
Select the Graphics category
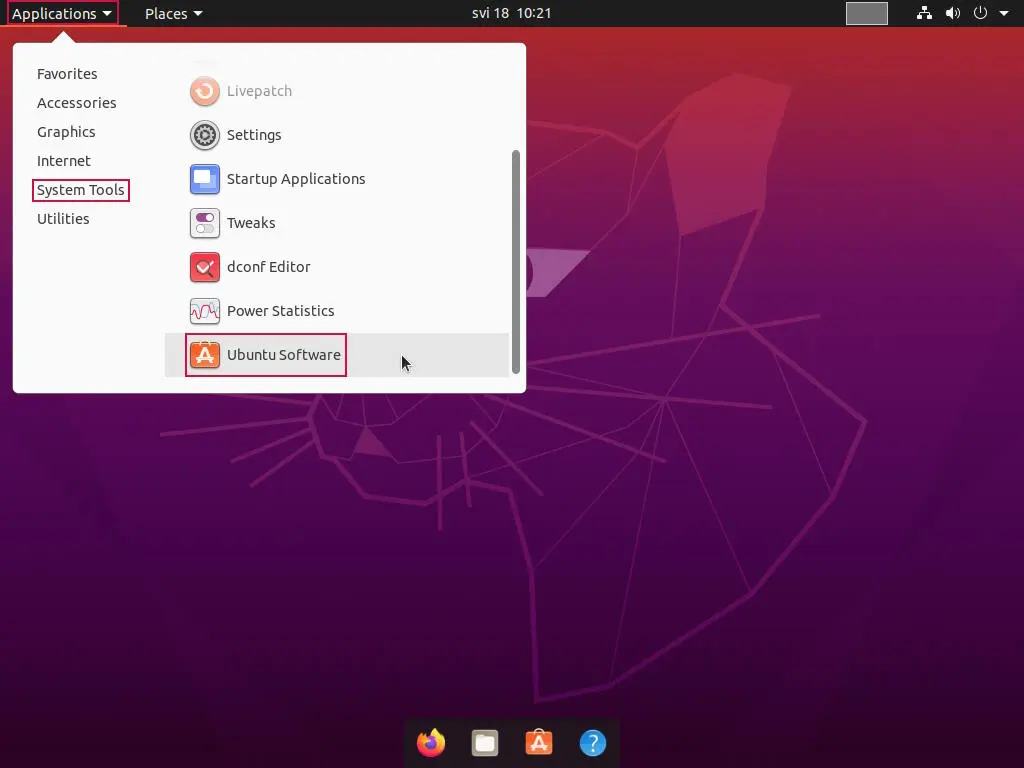click(x=66, y=132)
